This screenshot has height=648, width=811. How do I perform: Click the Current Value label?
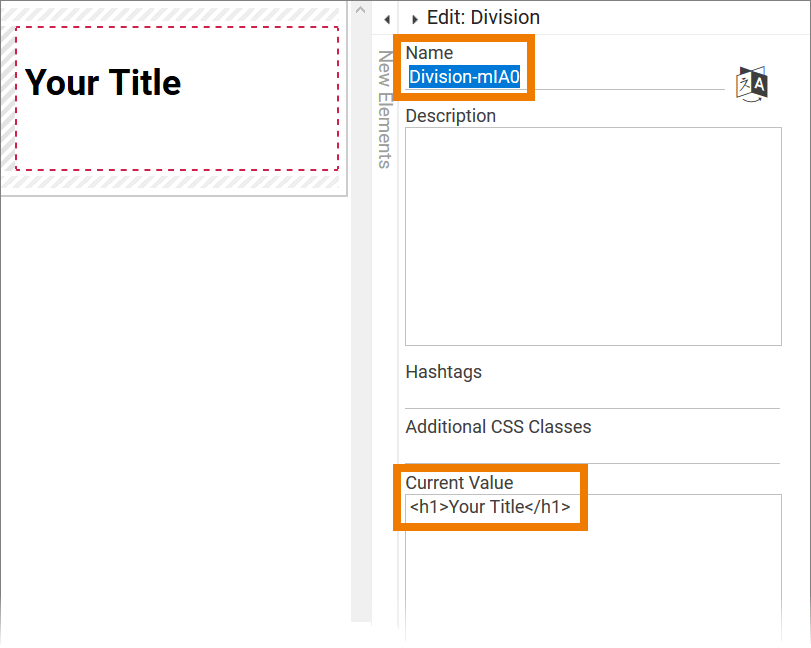459,483
